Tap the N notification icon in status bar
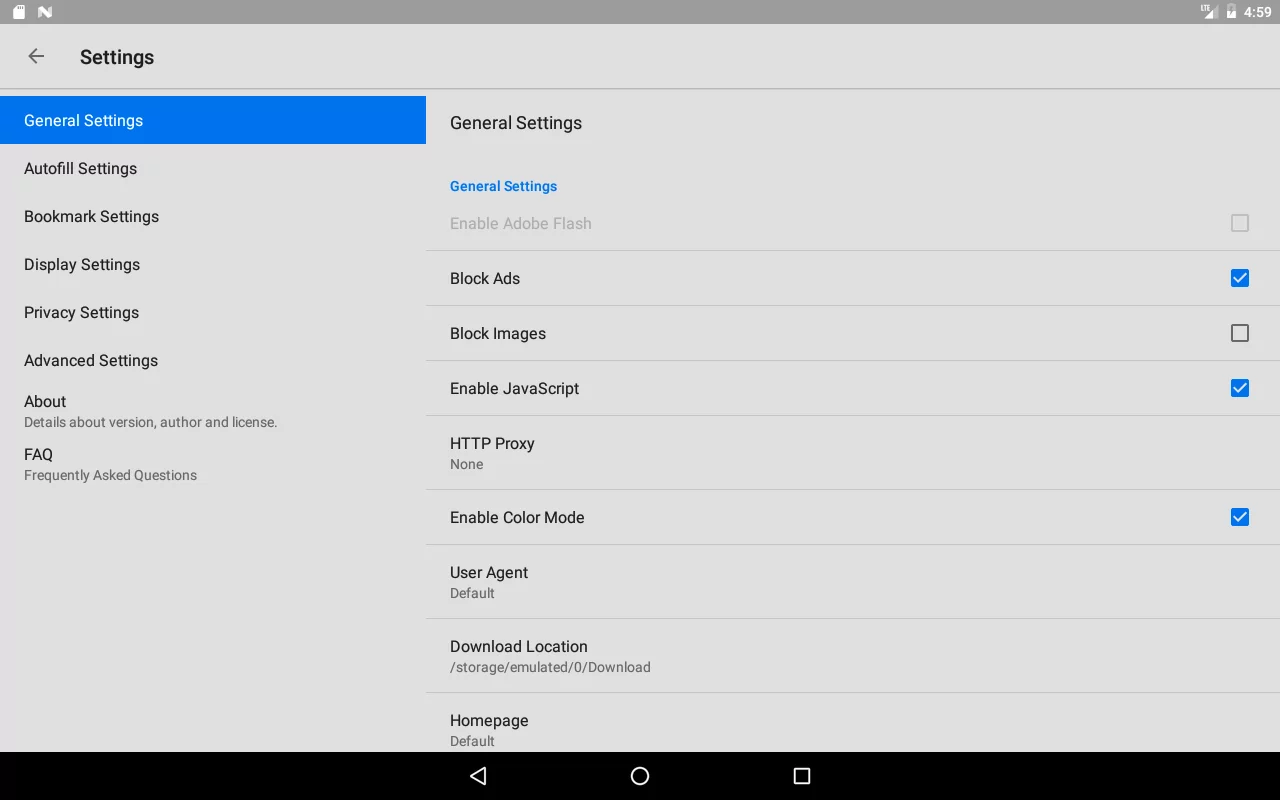1280x800 pixels. (x=45, y=12)
